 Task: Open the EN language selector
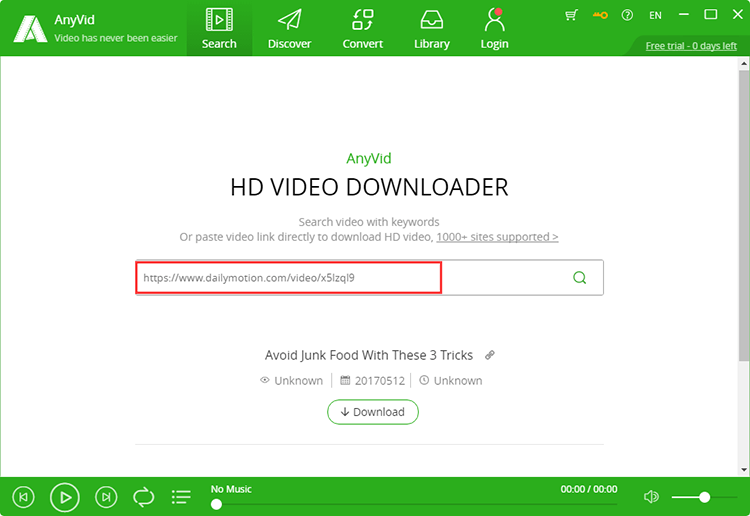[x=655, y=15]
